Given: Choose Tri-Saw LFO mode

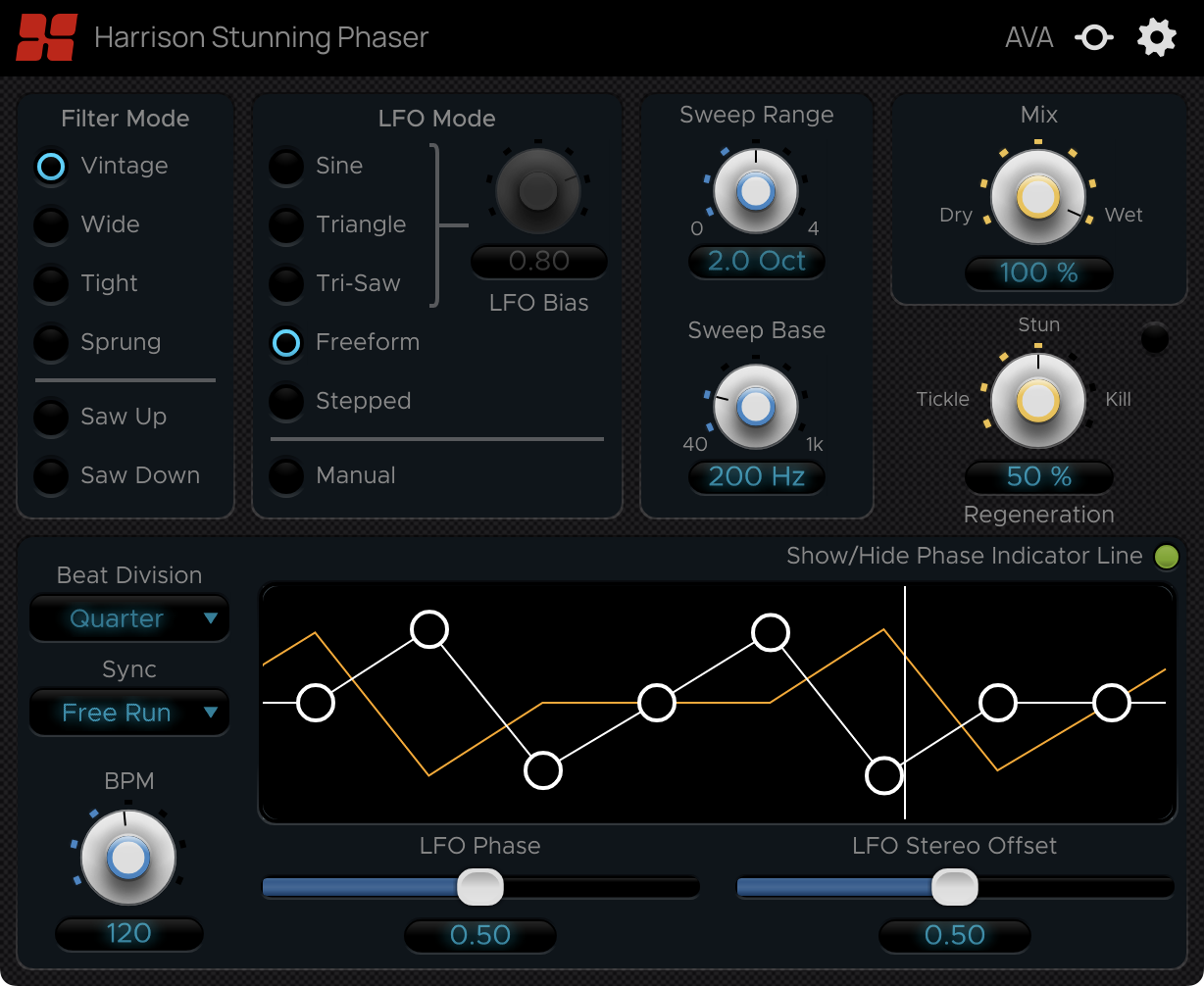Looking at the screenshot, I should click(x=286, y=284).
